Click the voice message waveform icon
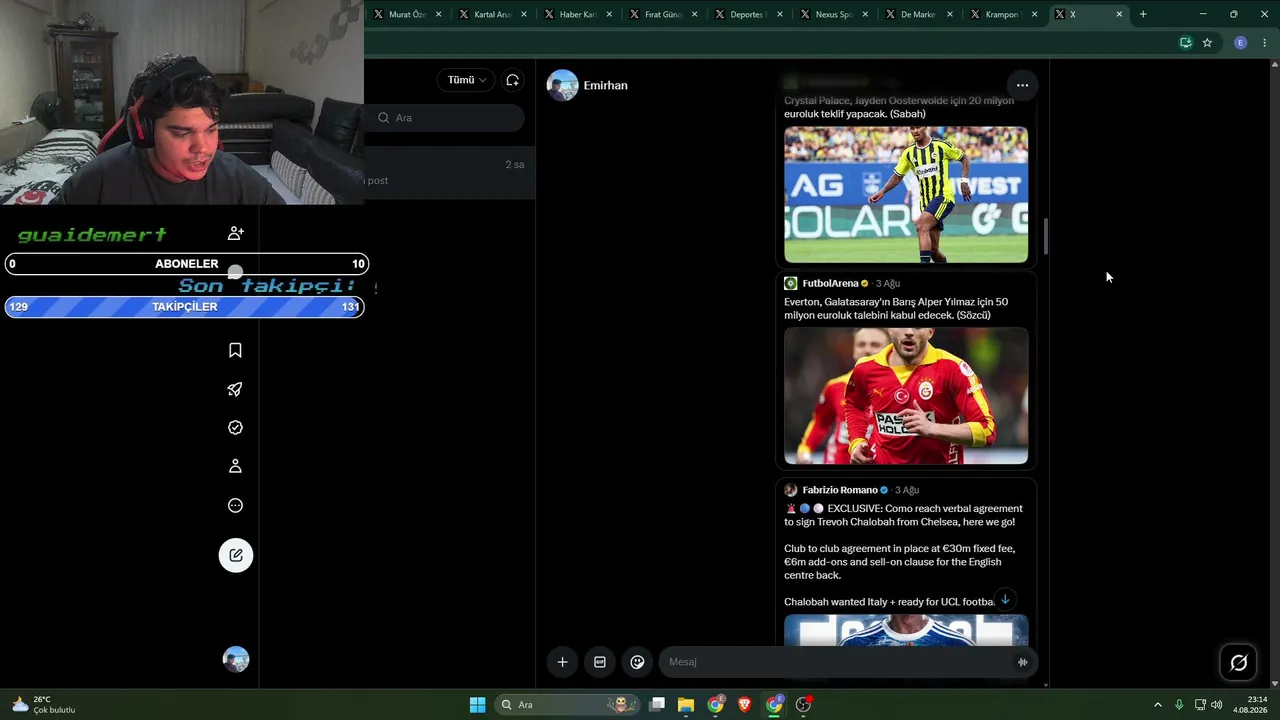1280x720 pixels. (1022, 662)
